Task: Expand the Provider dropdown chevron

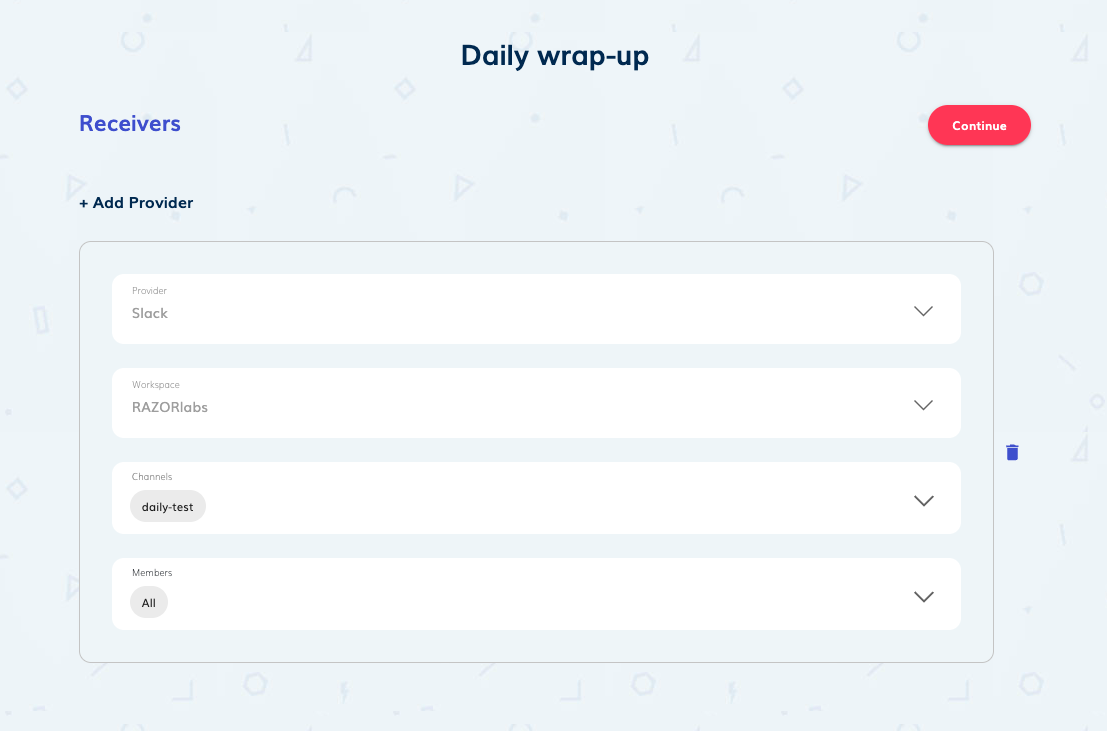Action: point(923,311)
